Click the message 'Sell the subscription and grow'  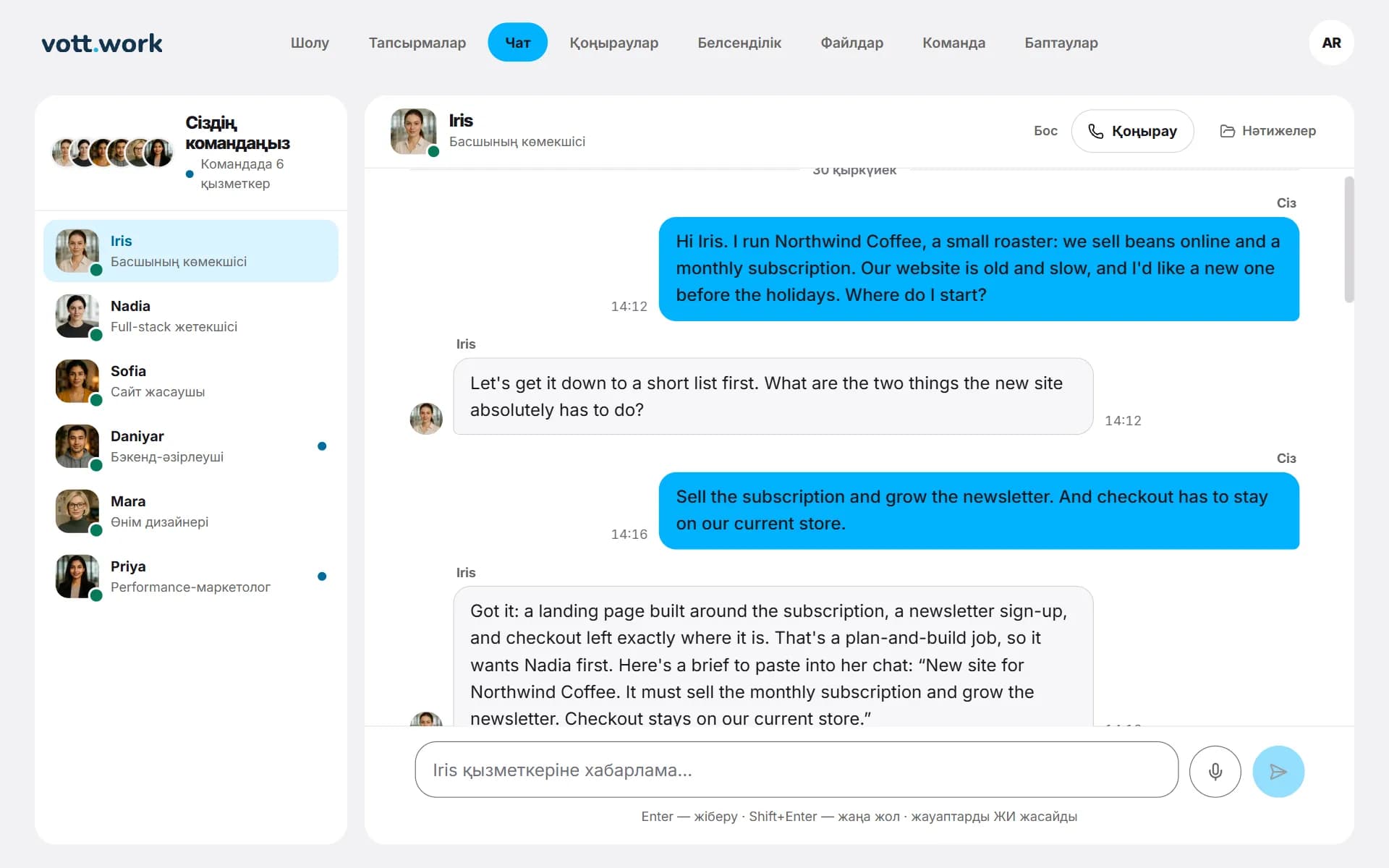coord(979,510)
